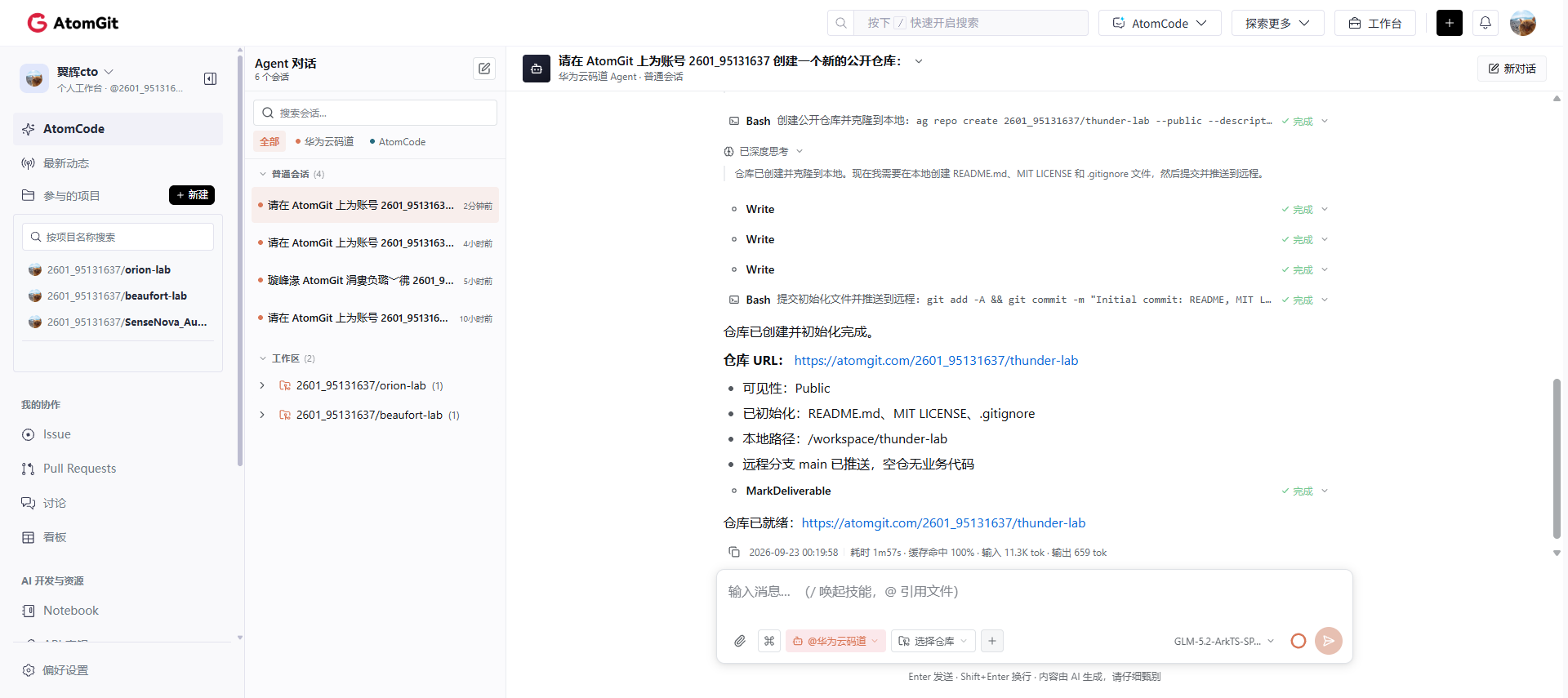
Task: Click the 按项目名称搜索 field
Action: click(118, 237)
